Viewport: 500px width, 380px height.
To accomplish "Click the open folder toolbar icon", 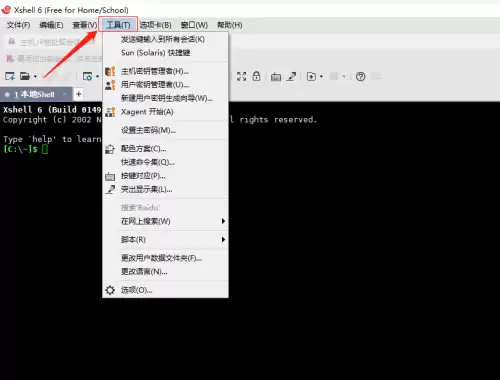I will (x=25, y=76).
